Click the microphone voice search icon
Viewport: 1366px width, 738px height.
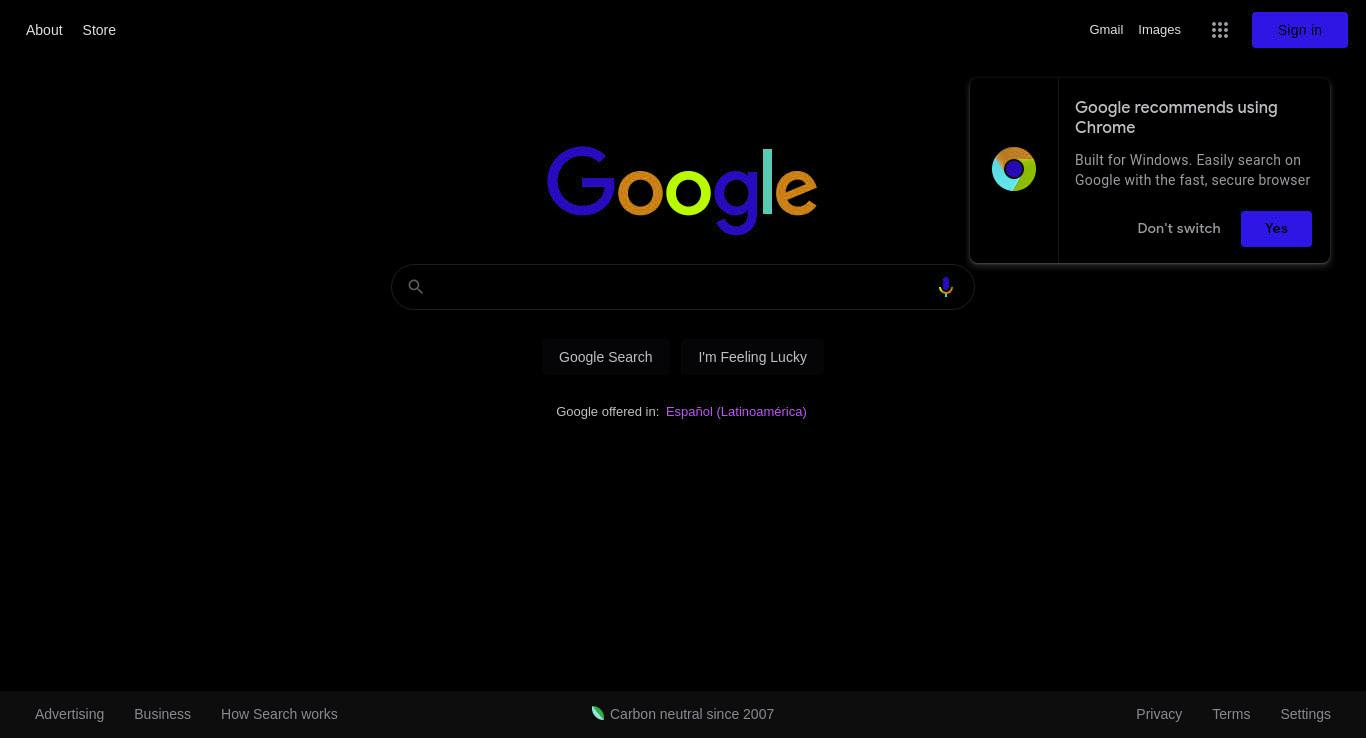945,287
